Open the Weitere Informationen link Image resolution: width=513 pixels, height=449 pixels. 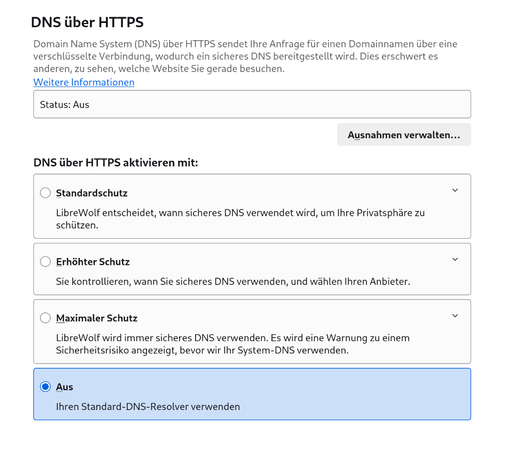(84, 82)
